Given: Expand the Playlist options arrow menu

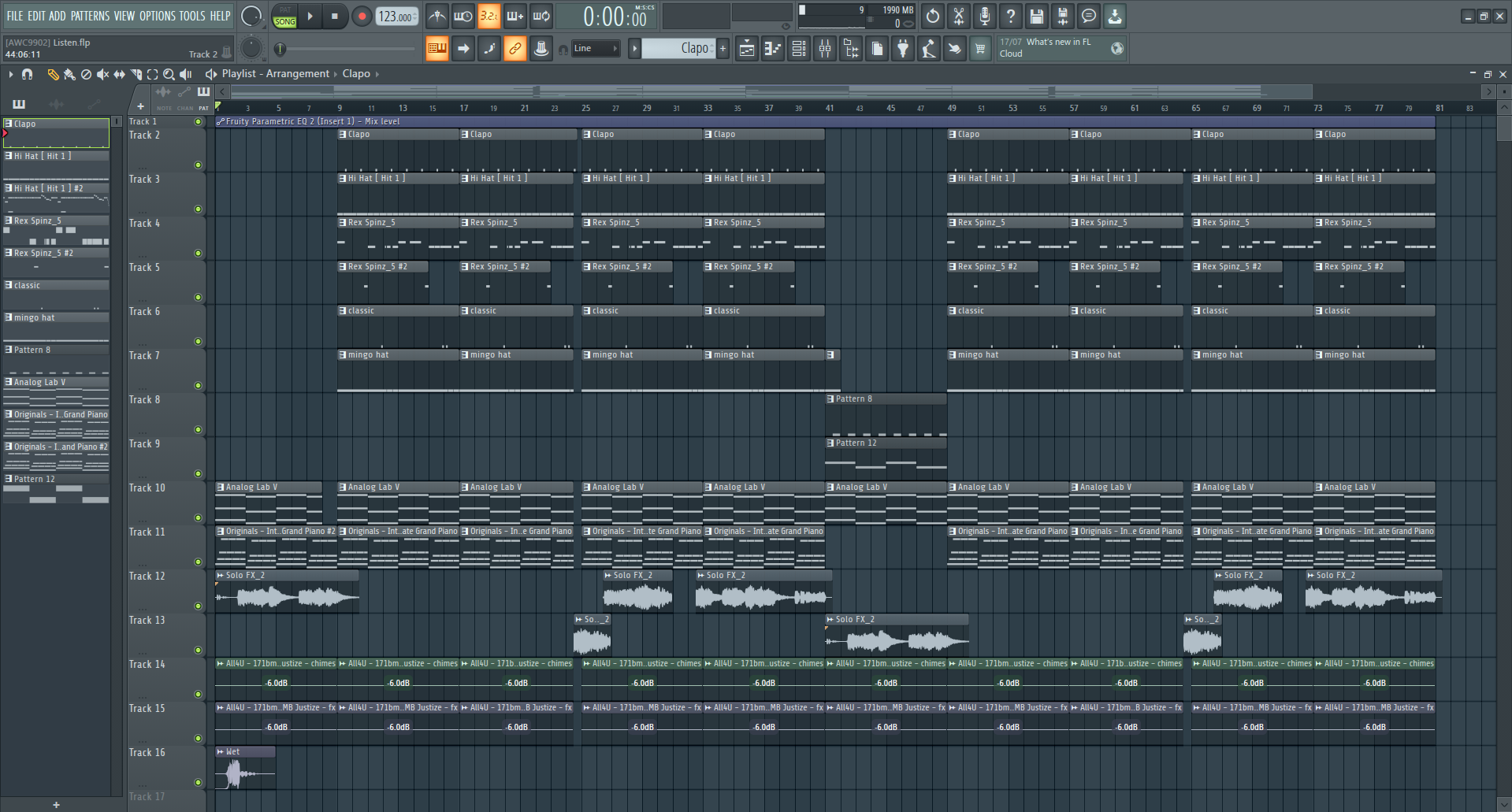Looking at the screenshot, I should tap(11, 74).
